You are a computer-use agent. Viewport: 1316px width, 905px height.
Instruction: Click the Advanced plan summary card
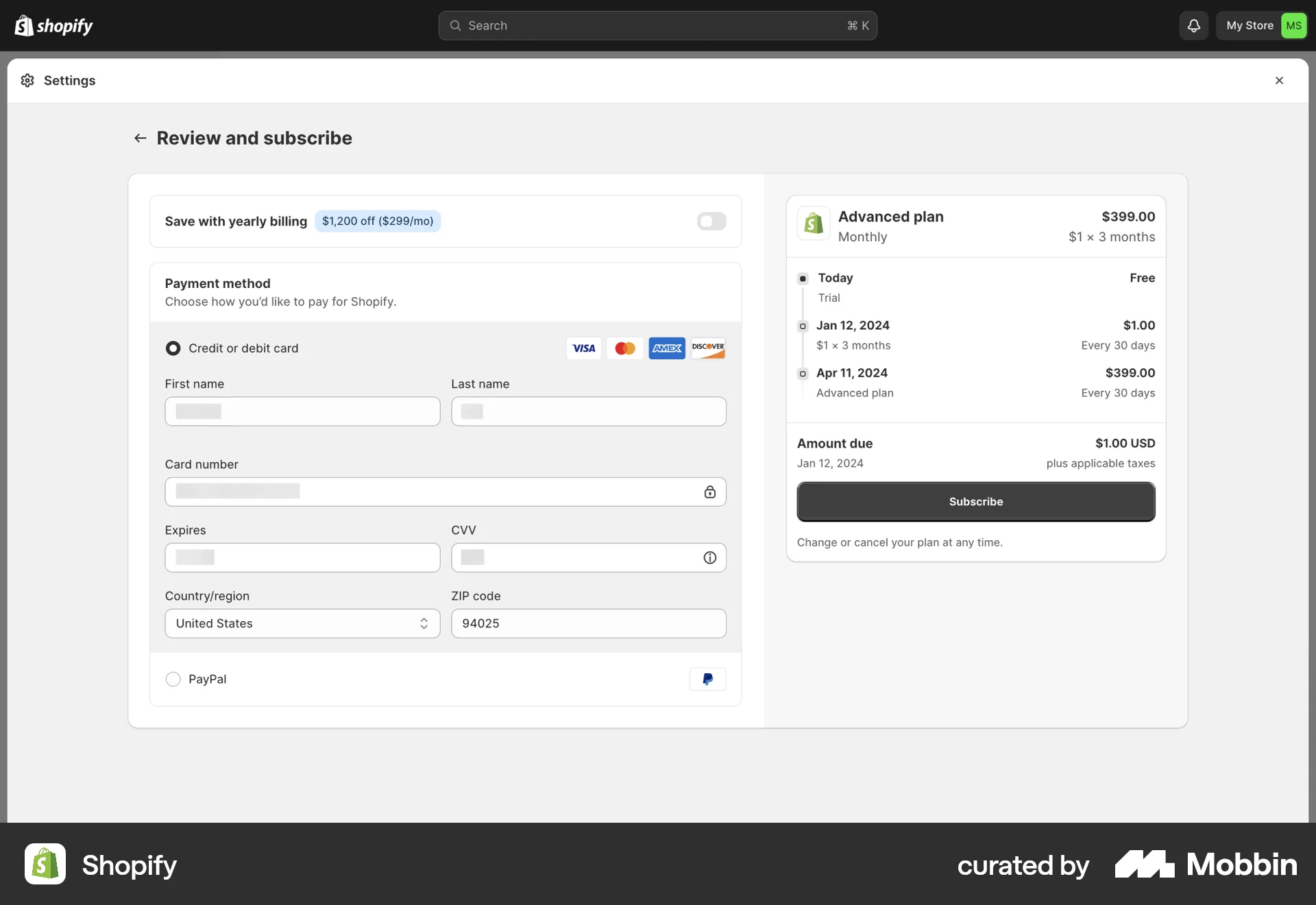coord(975,226)
